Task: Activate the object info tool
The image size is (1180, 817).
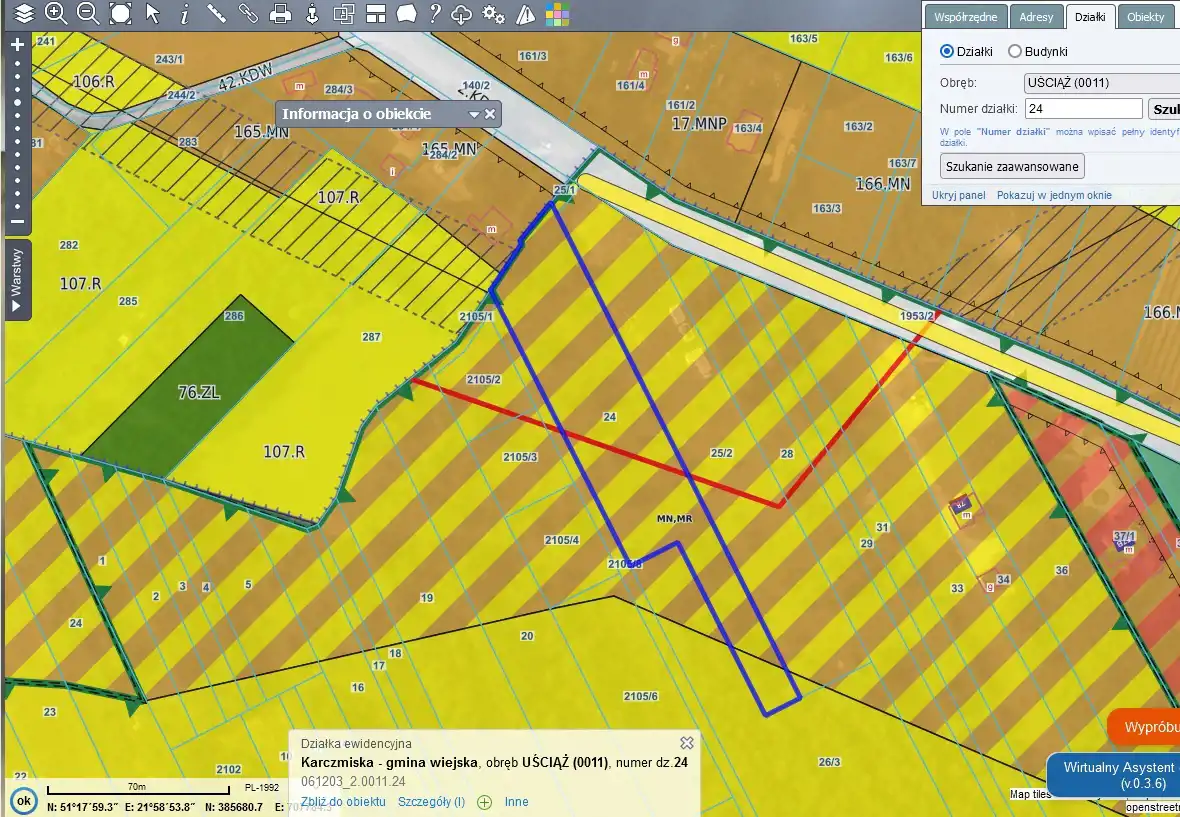Action: [184, 14]
